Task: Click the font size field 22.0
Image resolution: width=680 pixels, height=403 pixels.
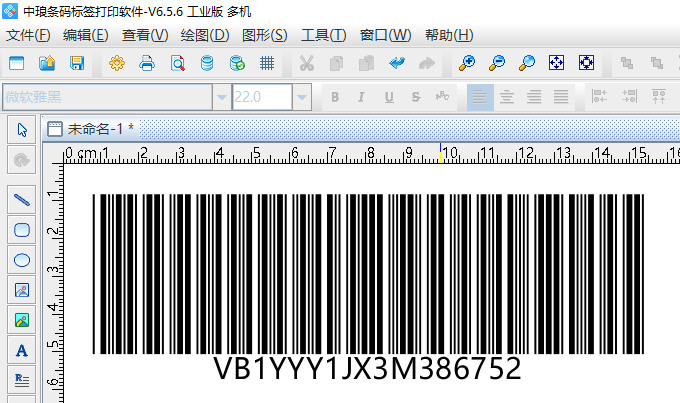Action: 262,97
